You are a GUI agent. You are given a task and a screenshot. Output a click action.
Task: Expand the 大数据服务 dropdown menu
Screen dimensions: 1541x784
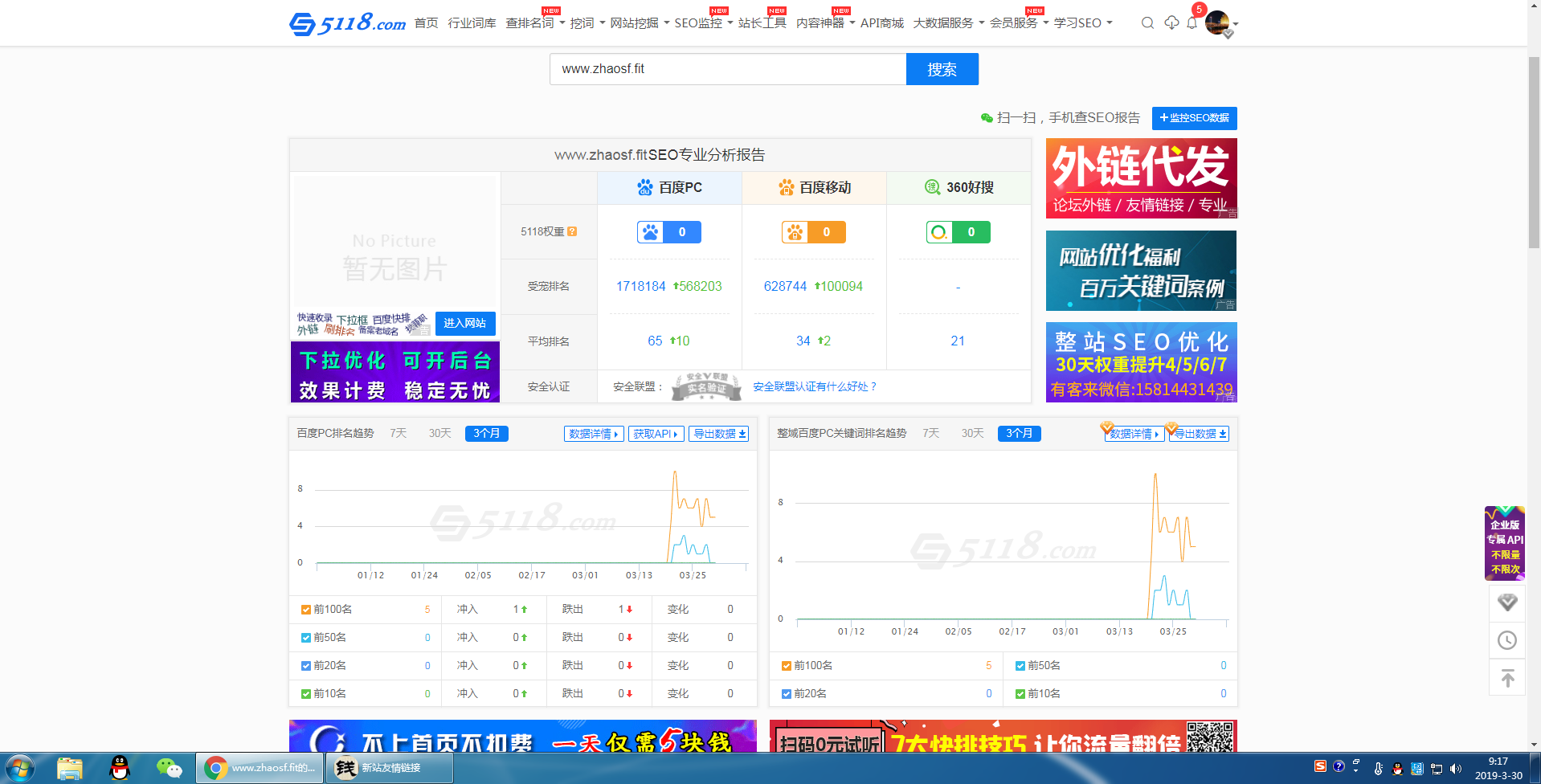[948, 23]
